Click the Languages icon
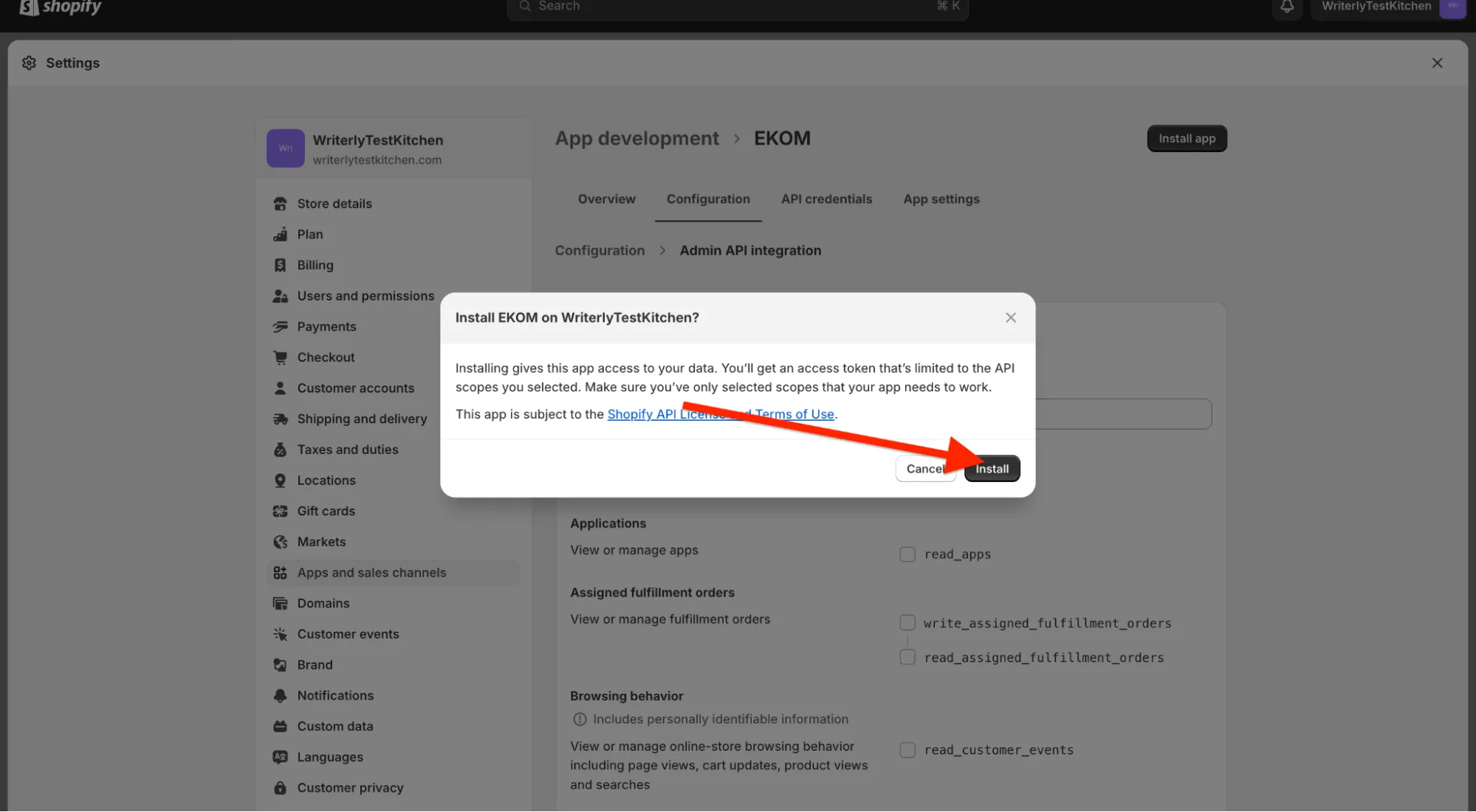Image resolution: width=1476 pixels, height=812 pixels. point(280,757)
